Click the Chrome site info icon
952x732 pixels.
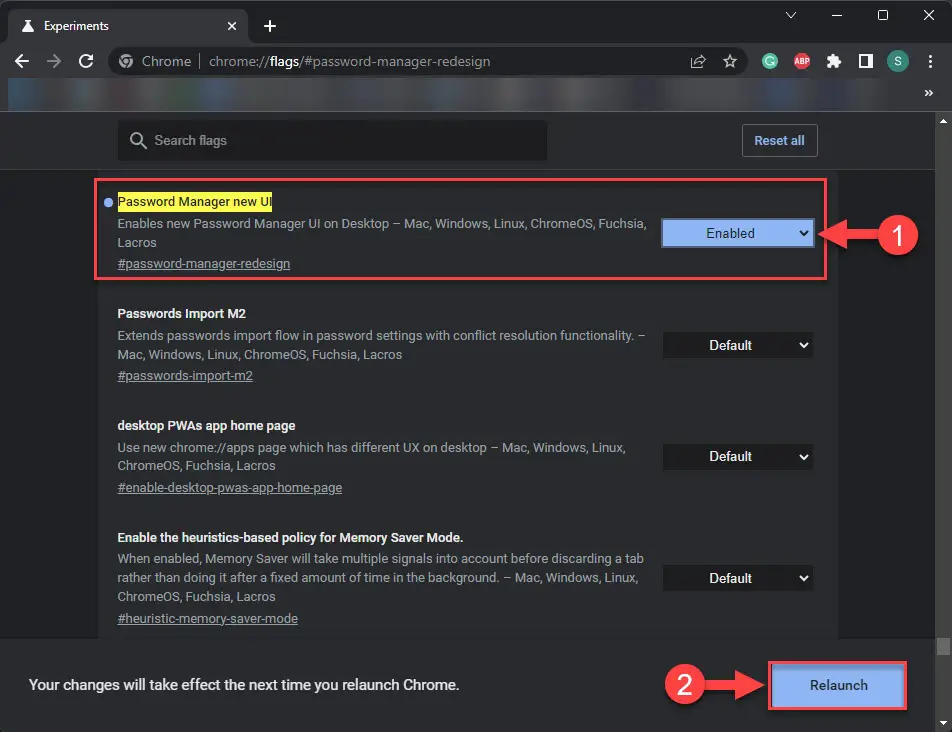126,61
